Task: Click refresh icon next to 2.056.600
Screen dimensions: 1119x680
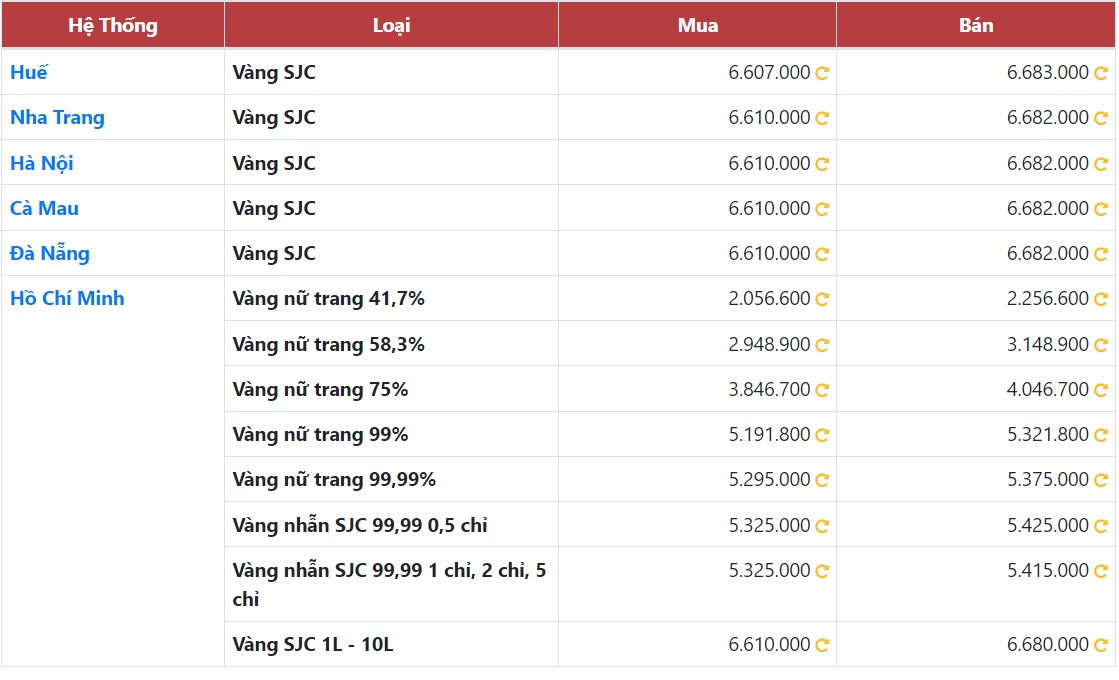Action: [x=822, y=299]
